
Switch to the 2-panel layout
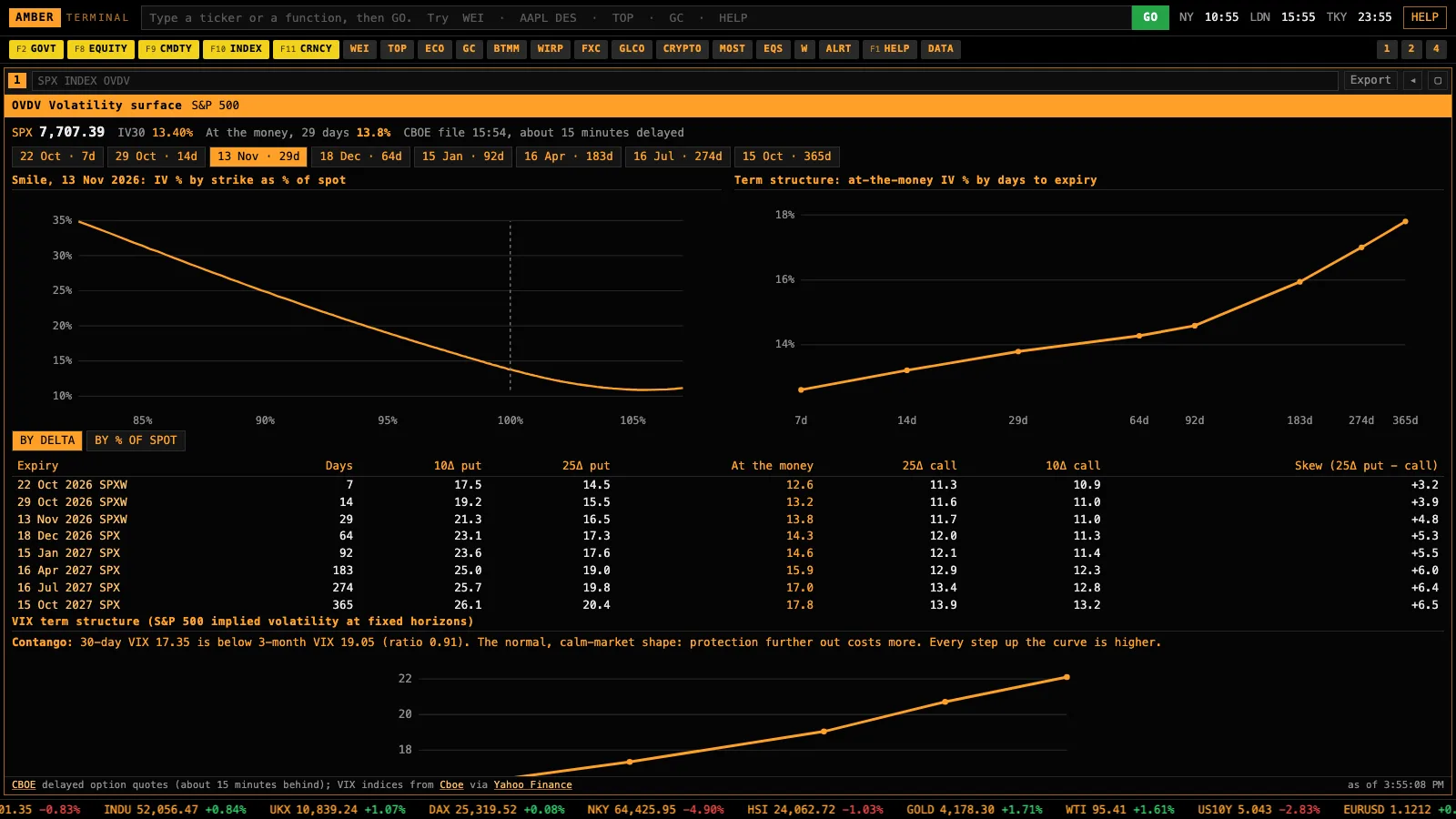tap(1411, 49)
